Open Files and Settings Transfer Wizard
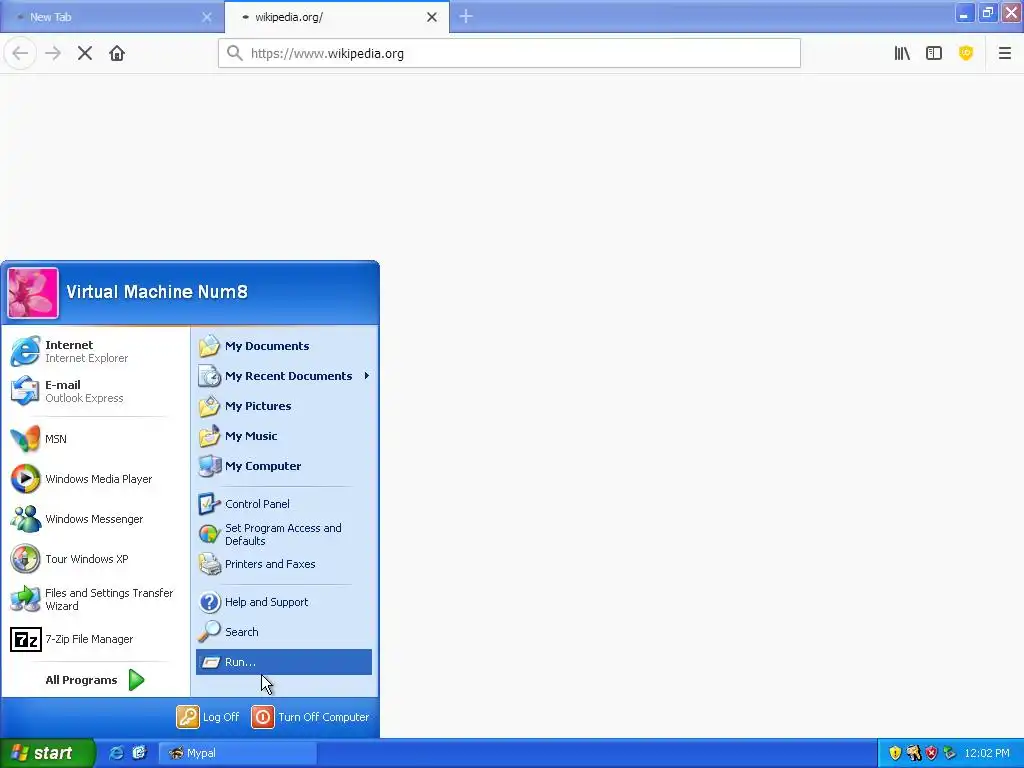The height and width of the screenshot is (768, 1024). click(97, 599)
